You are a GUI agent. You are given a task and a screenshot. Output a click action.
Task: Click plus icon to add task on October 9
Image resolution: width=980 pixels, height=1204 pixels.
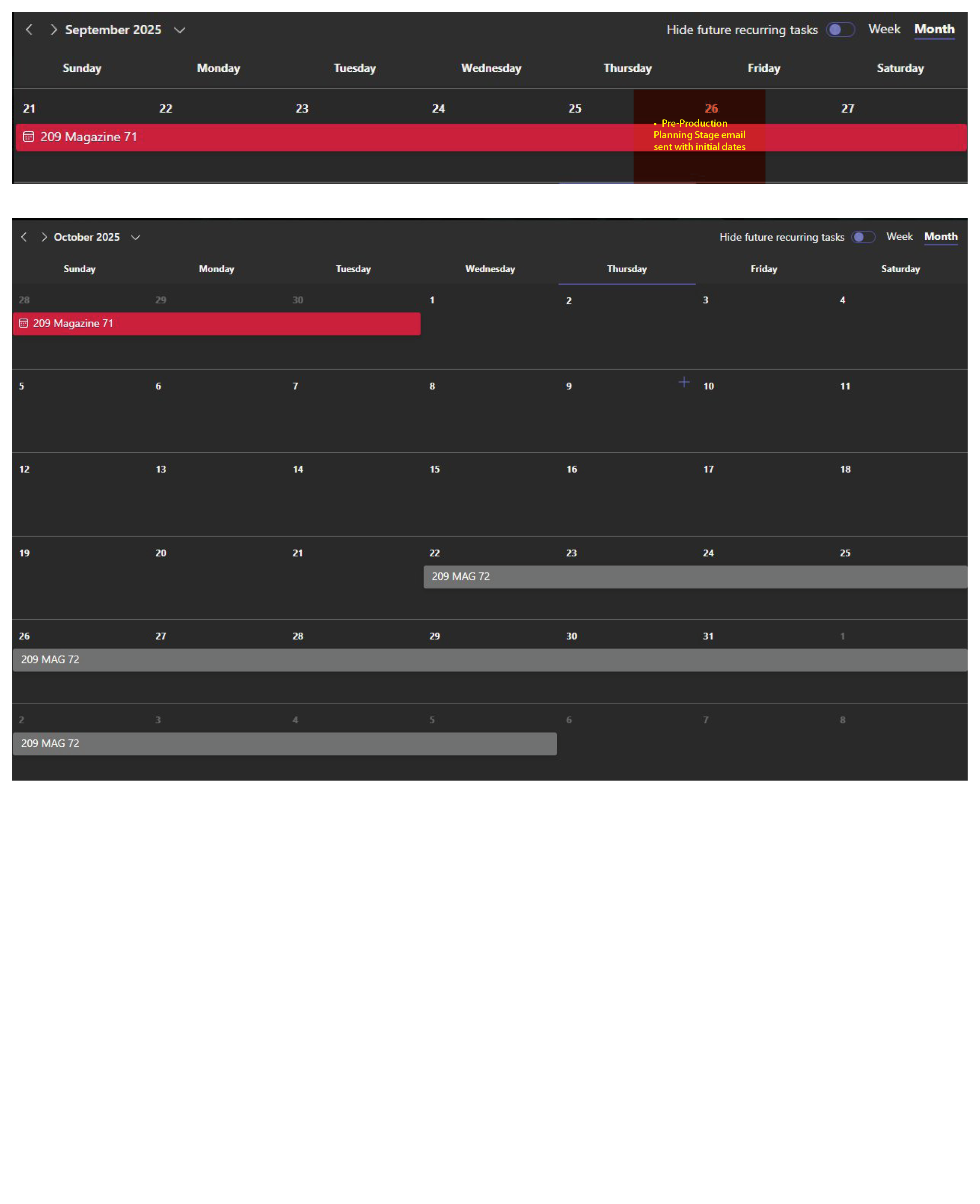pyautogui.click(x=683, y=382)
